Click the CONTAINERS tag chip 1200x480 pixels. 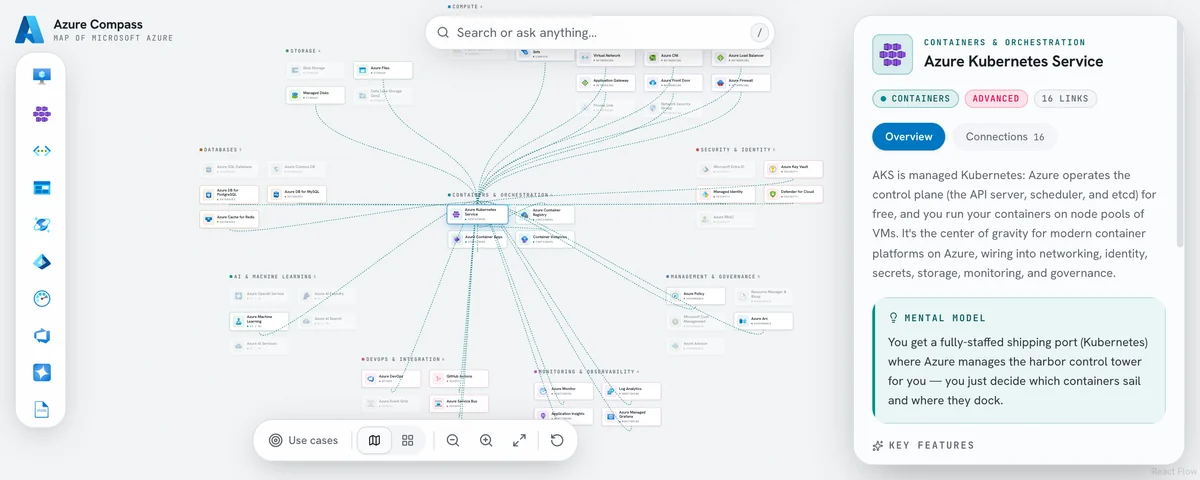coord(915,99)
